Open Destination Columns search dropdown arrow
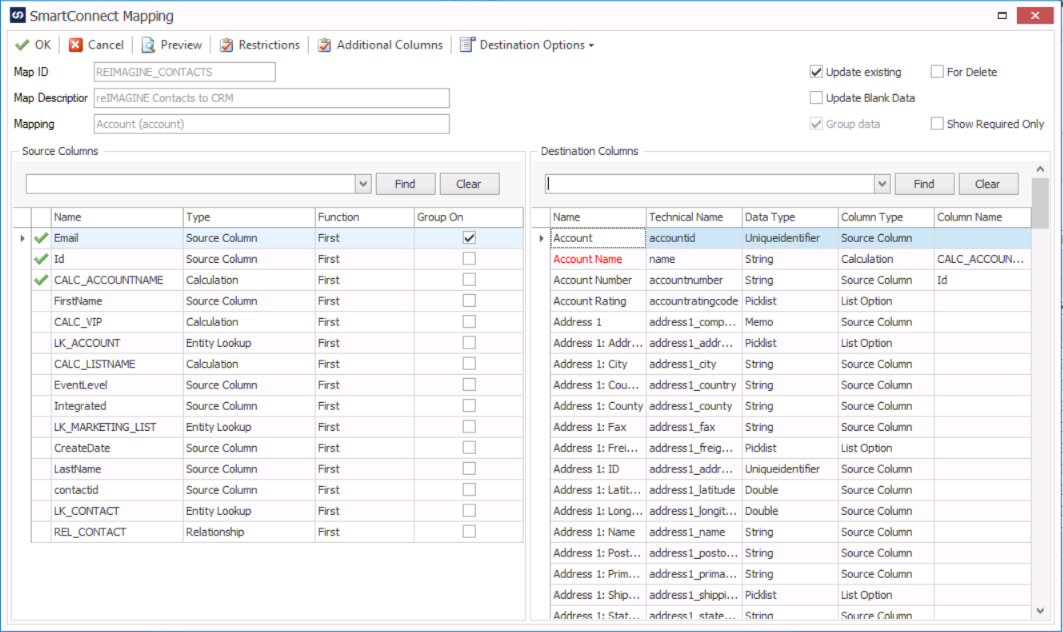 (x=882, y=184)
